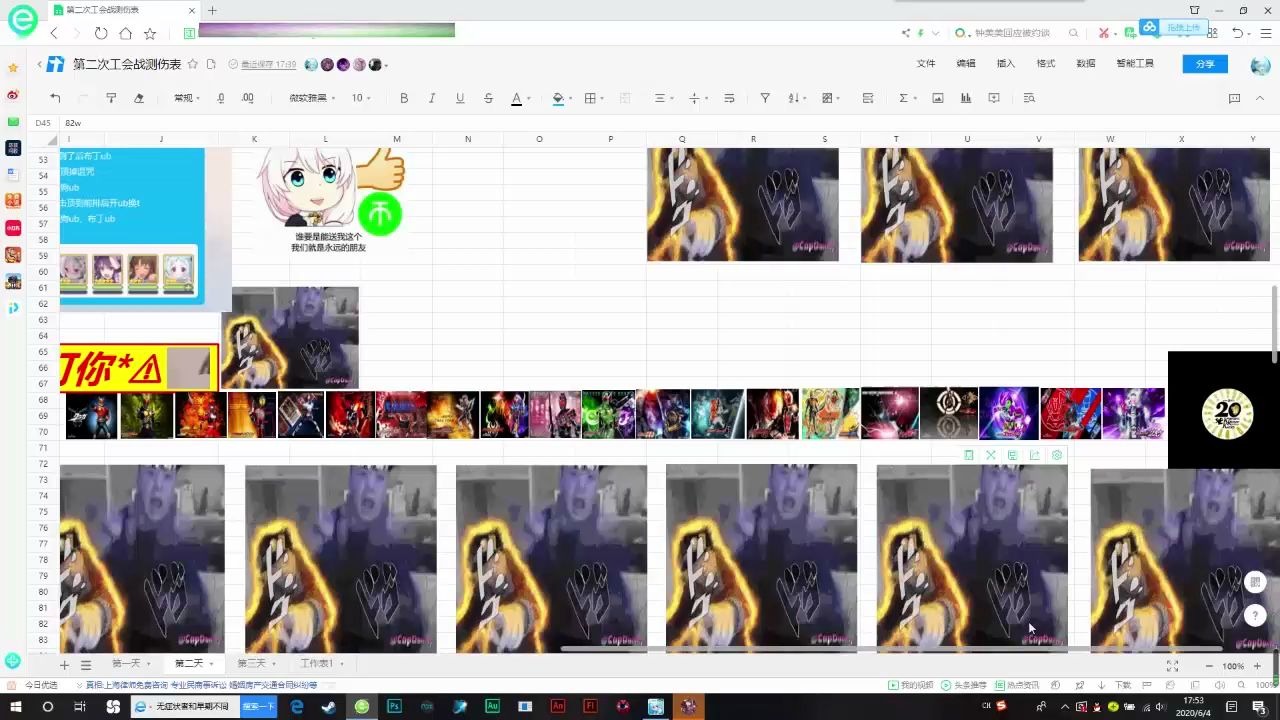Open the 编辑 menu

click(966, 64)
